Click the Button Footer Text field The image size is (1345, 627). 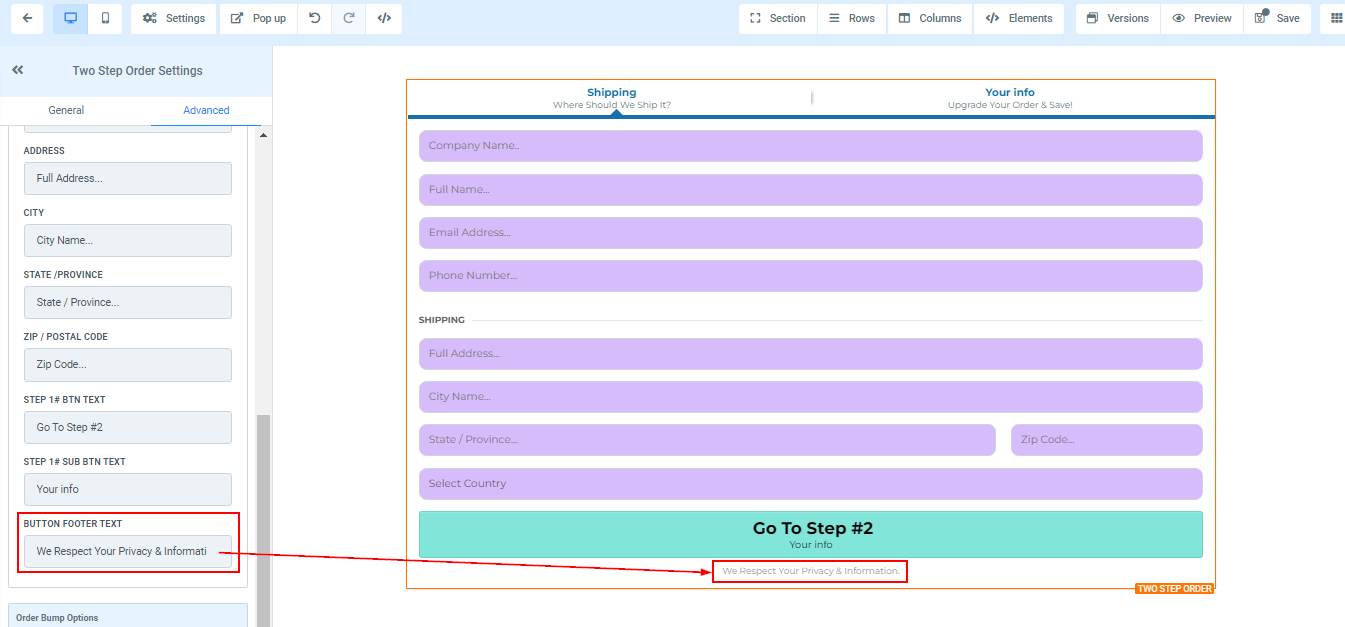coord(127,551)
